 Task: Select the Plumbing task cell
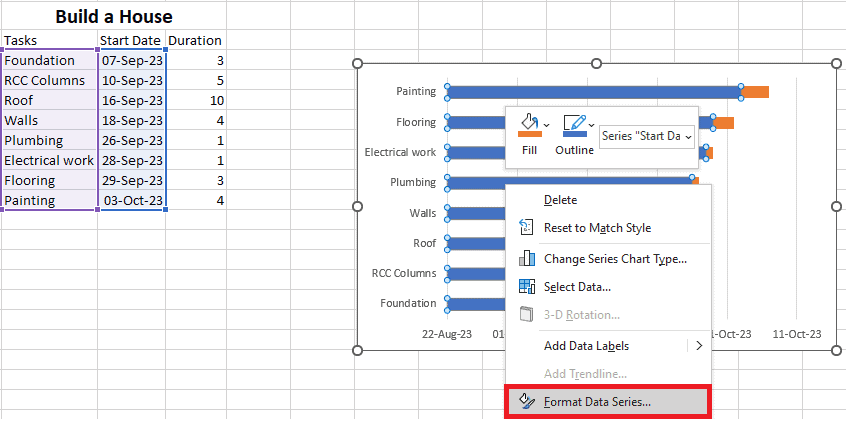tap(49, 140)
